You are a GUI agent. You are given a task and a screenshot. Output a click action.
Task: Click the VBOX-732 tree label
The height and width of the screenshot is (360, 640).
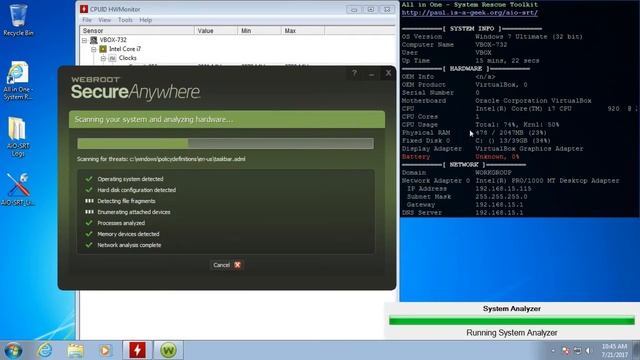pyautogui.click(x=113, y=40)
